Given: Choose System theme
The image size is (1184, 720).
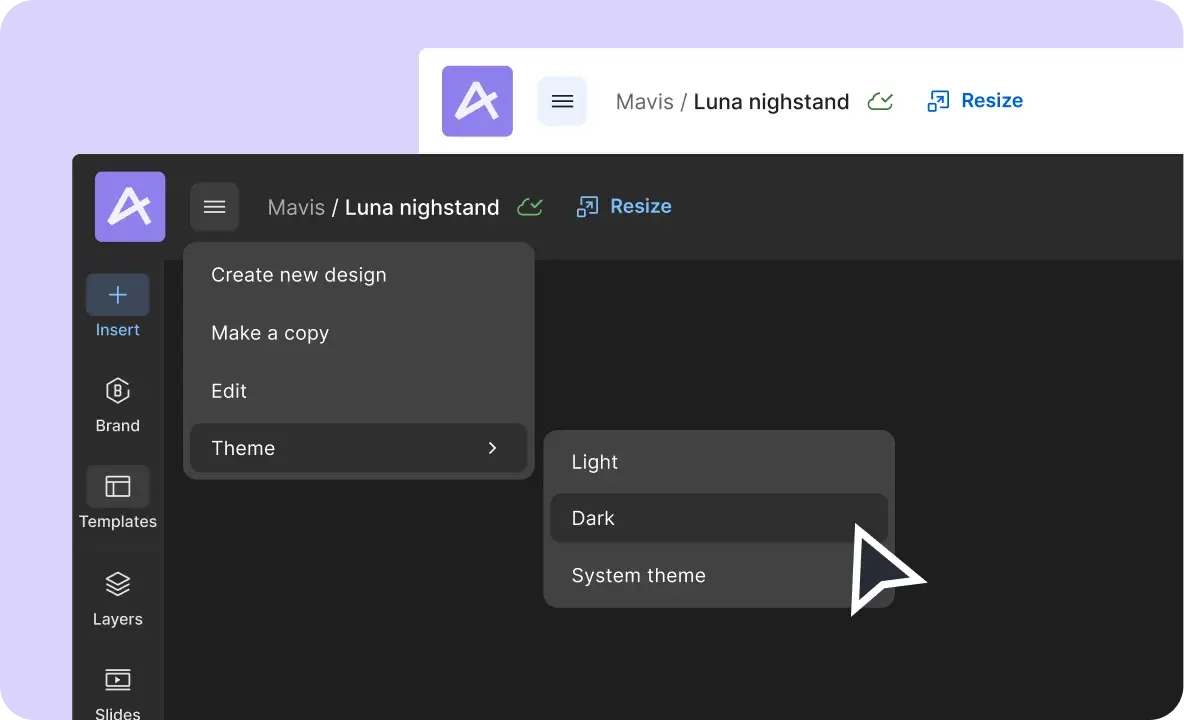Looking at the screenshot, I should point(638,575).
